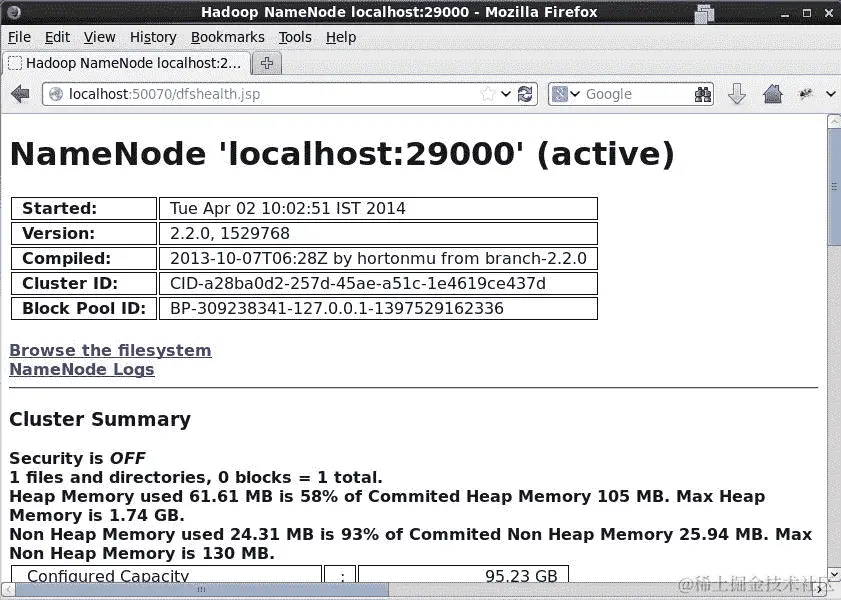This screenshot has width=841, height=600.
Task: Open the Tools menu
Action: pyautogui.click(x=295, y=37)
